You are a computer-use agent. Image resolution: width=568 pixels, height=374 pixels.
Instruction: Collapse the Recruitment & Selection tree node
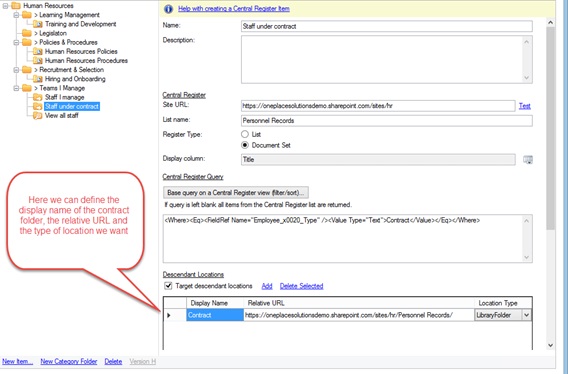(16, 70)
